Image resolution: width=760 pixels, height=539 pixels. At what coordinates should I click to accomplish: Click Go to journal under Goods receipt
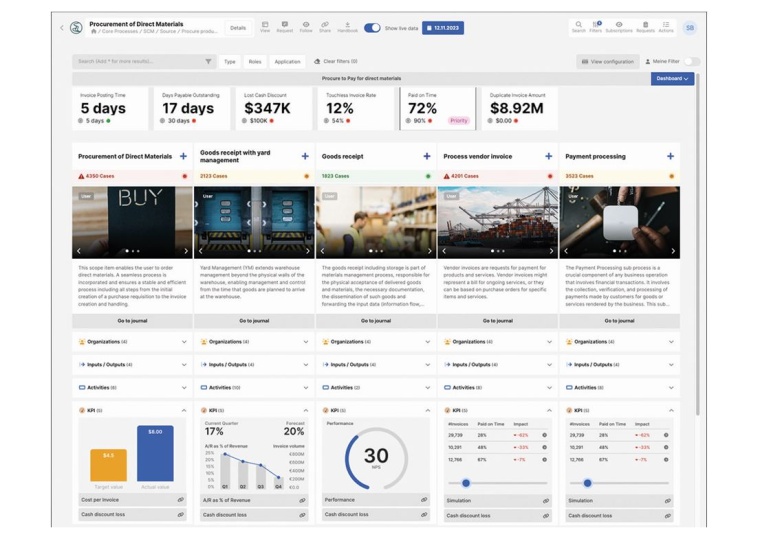click(375, 321)
